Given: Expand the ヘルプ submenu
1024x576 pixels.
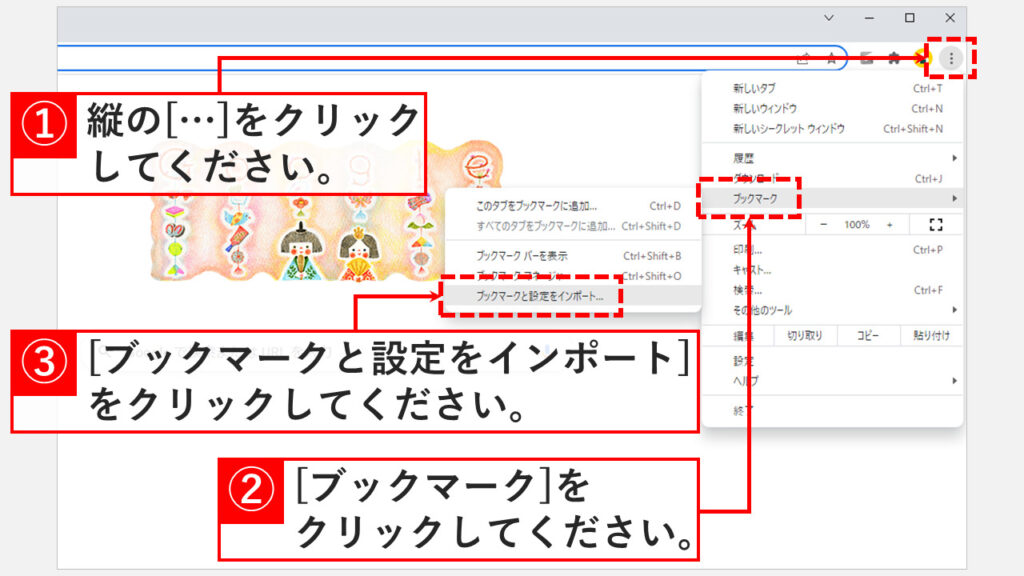Looking at the screenshot, I should 832,381.
